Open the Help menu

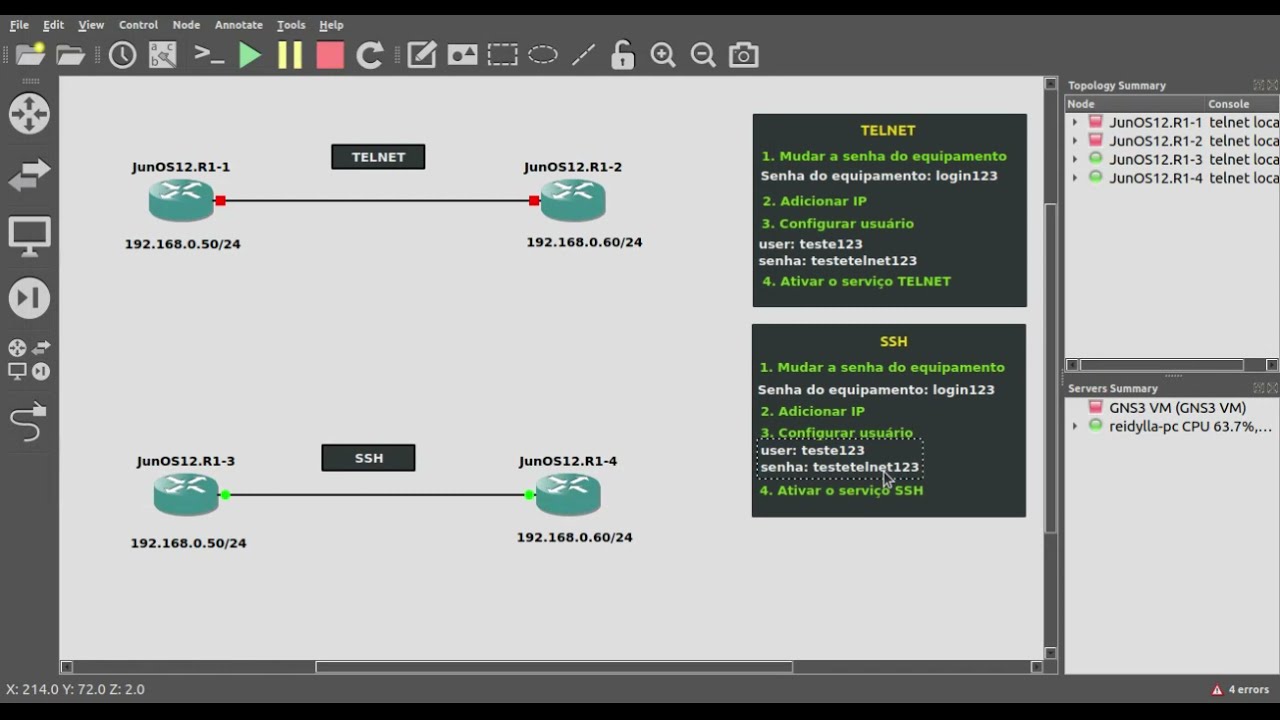pos(331,25)
